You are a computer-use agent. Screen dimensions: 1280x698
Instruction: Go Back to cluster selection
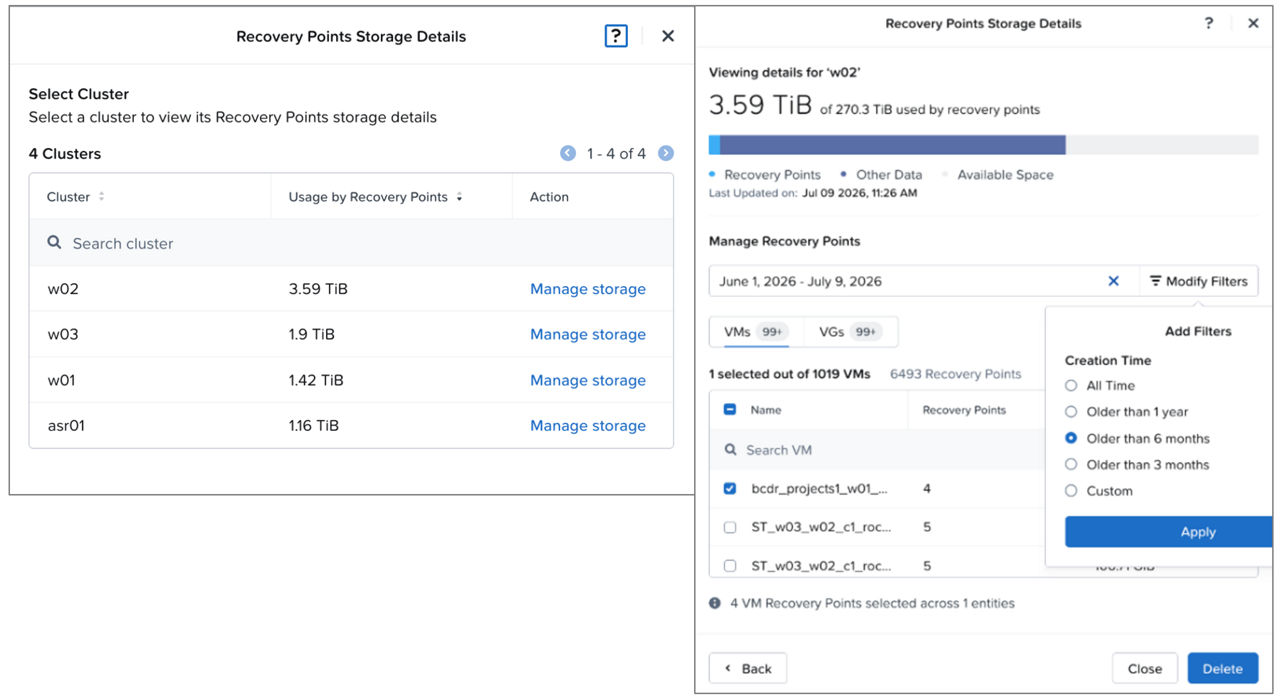pyautogui.click(x=748, y=668)
